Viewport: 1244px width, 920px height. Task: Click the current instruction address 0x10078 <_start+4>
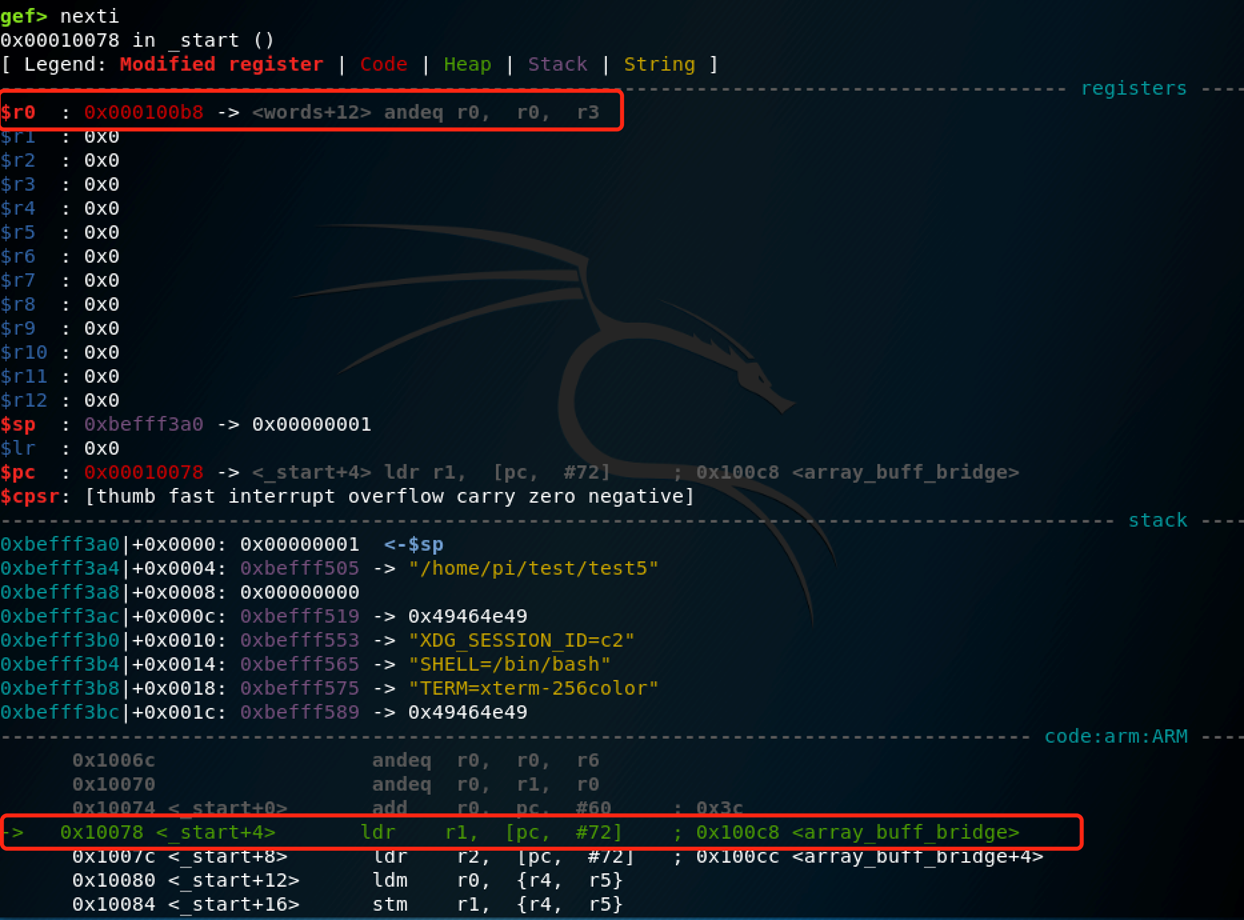pos(167,832)
